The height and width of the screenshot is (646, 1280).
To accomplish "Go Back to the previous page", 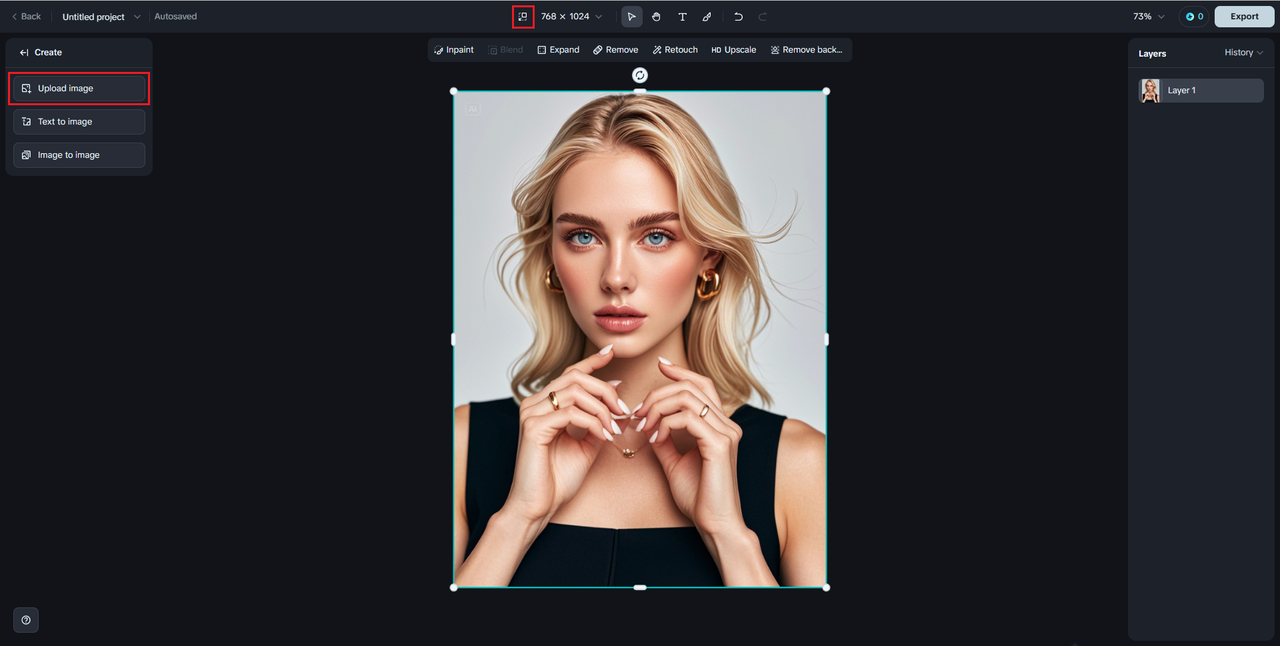I will click(26, 17).
